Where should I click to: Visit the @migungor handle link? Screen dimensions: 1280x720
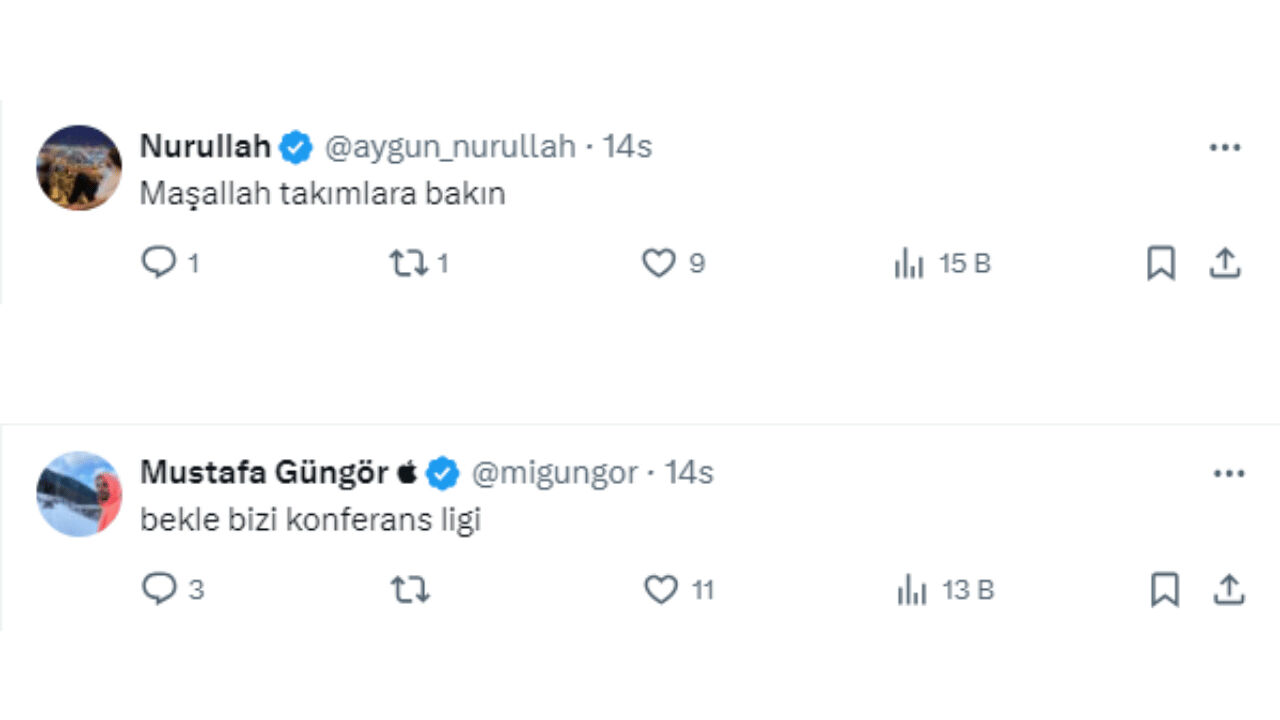(x=554, y=473)
